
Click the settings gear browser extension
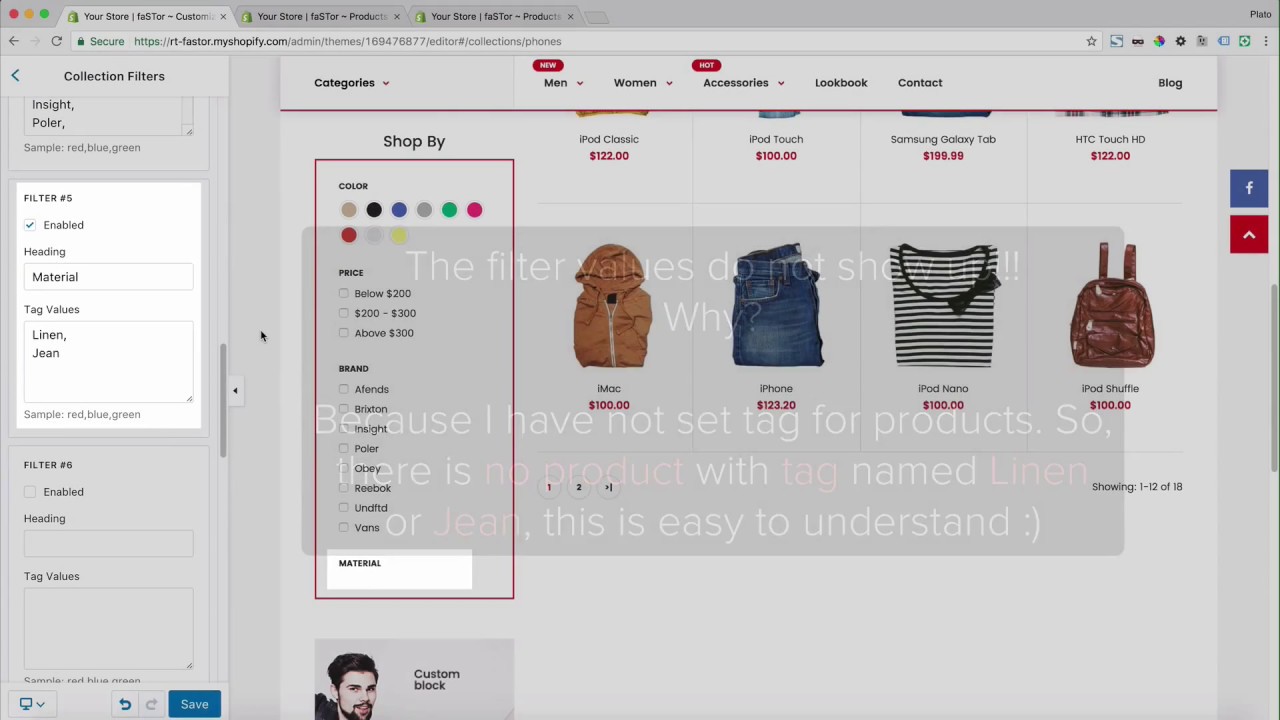click(1181, 41)
